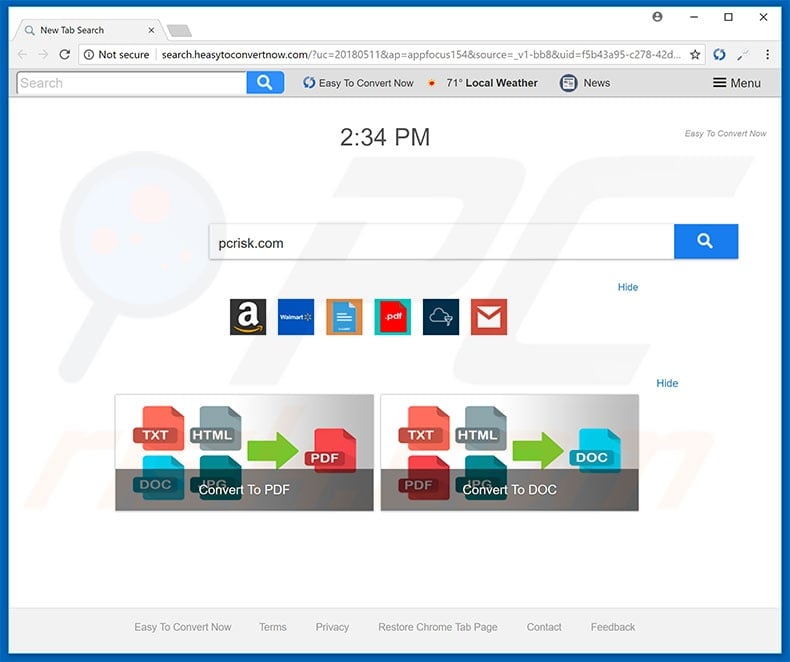Focus the toolbar Search input field
790x662 pixels.
click(x=131, y=83)
